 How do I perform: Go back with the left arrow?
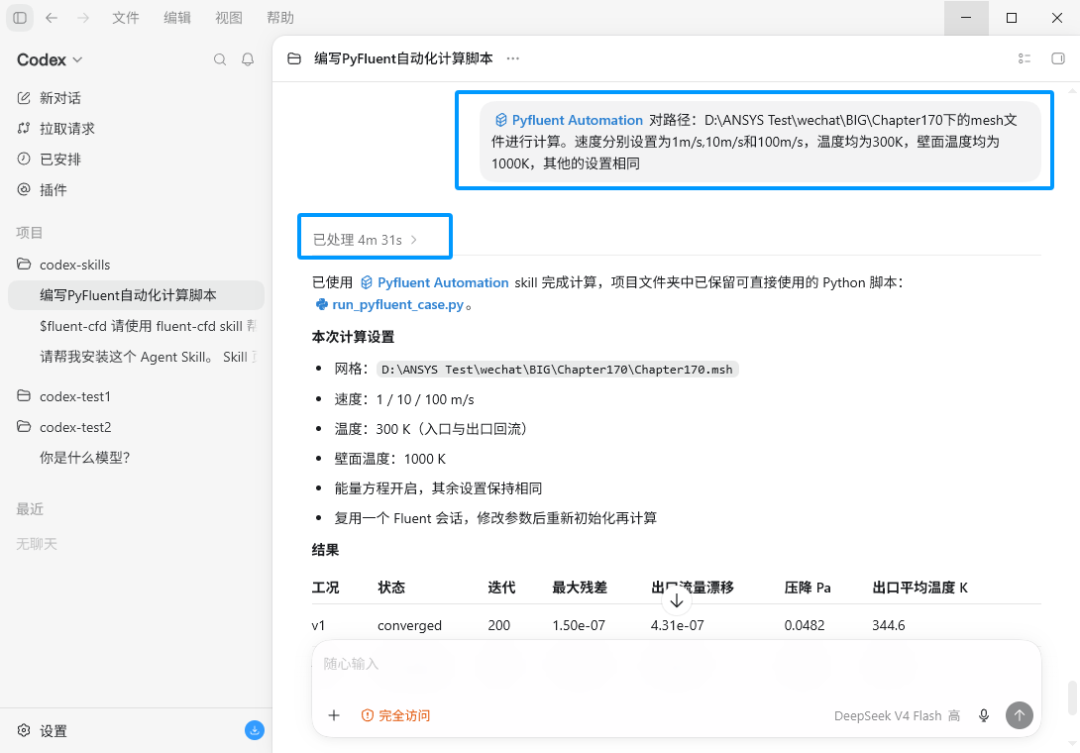(52, 18)
